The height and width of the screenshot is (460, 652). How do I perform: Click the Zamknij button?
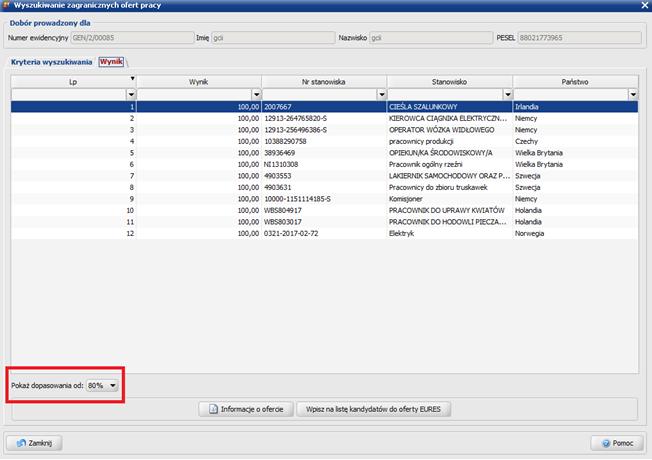pyautogui.click(x=34, y=443)
